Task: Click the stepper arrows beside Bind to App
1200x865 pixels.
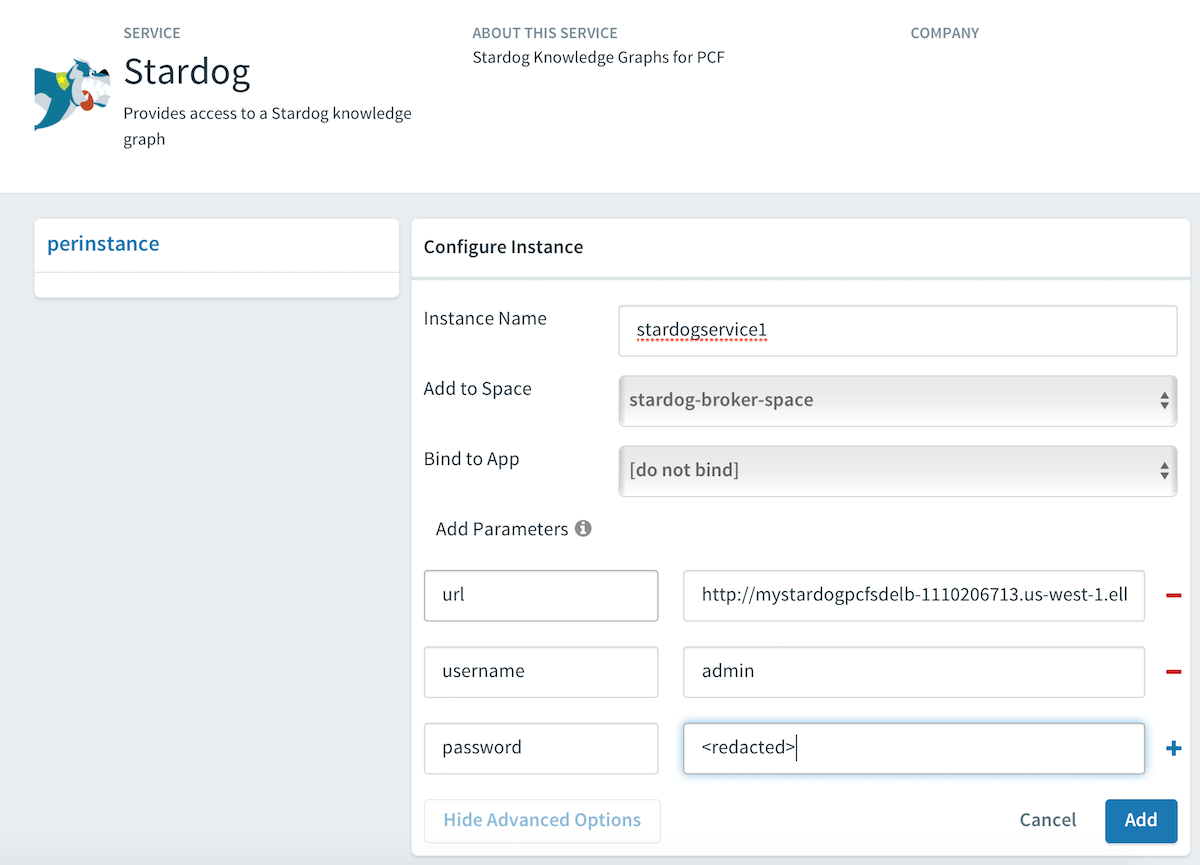Action: pos(1163,470)
